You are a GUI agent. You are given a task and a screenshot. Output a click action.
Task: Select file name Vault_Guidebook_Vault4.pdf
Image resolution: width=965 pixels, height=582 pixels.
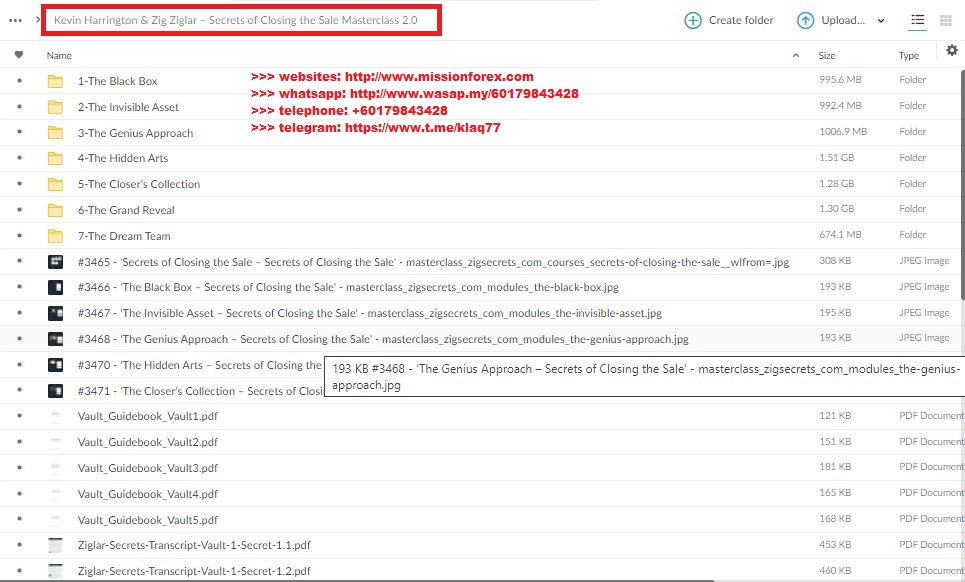pyautogui.click(x=148, y=494)
